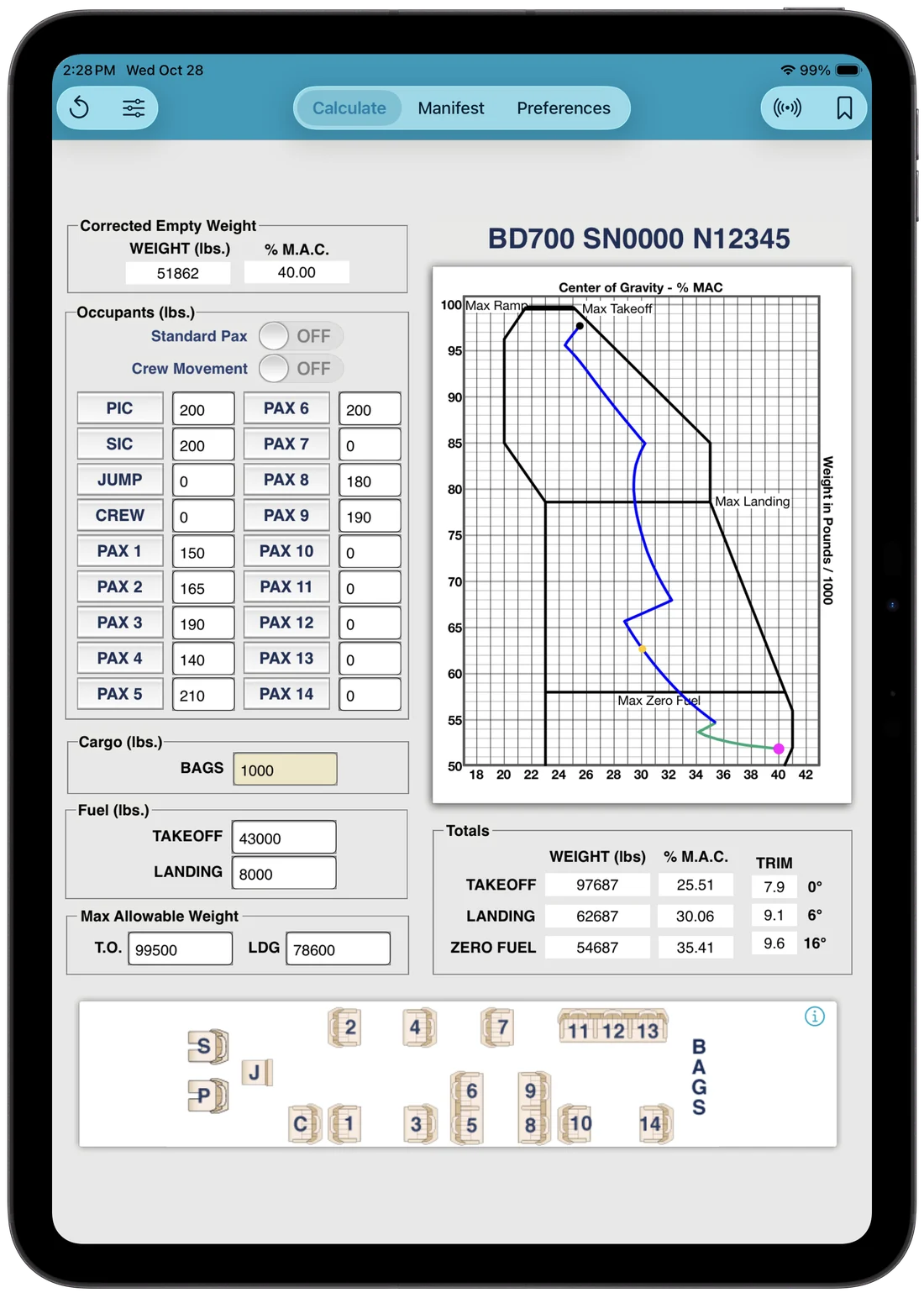Tap the magenta zero fuel point on the chart
The height and width of the screenshot is (1298, 924).
click(779, 749)
